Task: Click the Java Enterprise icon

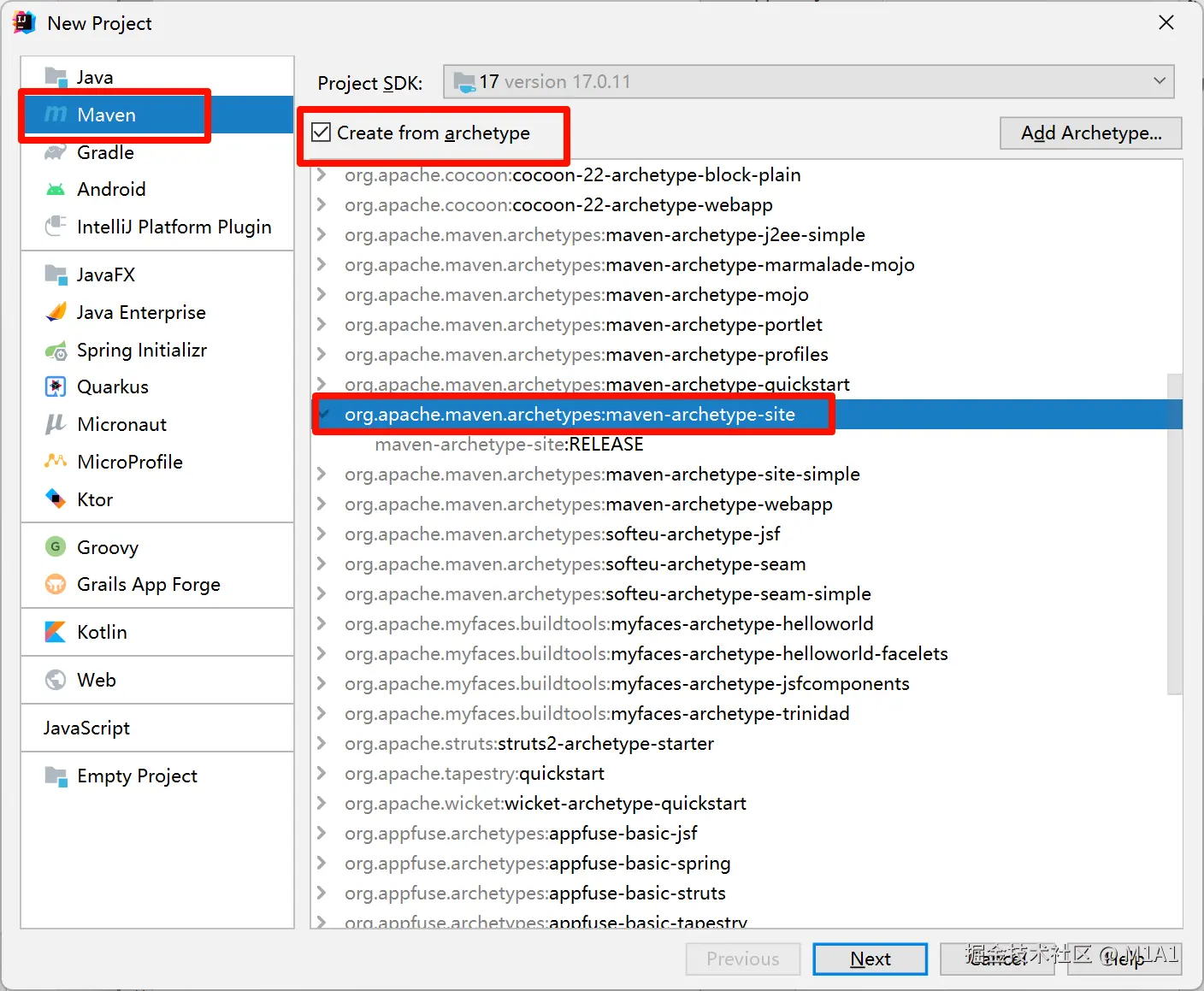Action: (x=56, y=312)
